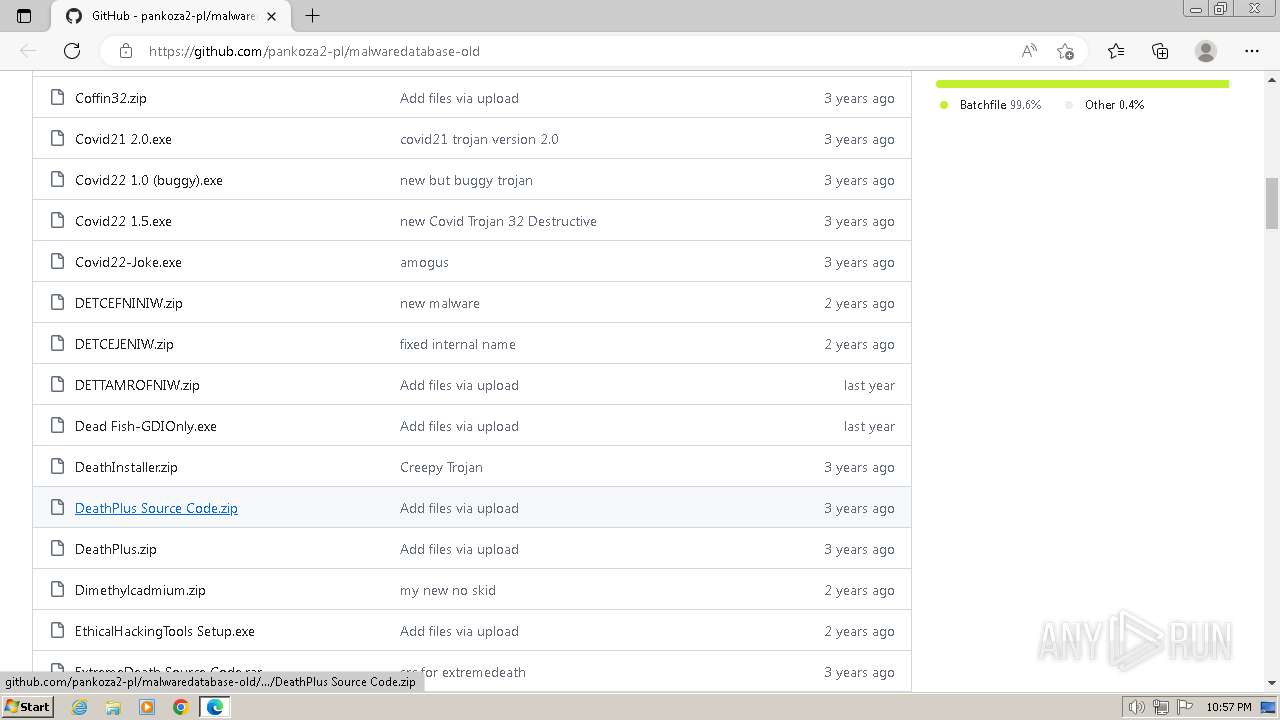
Task: Click the action center flag icon
Action: (1184, 707)
